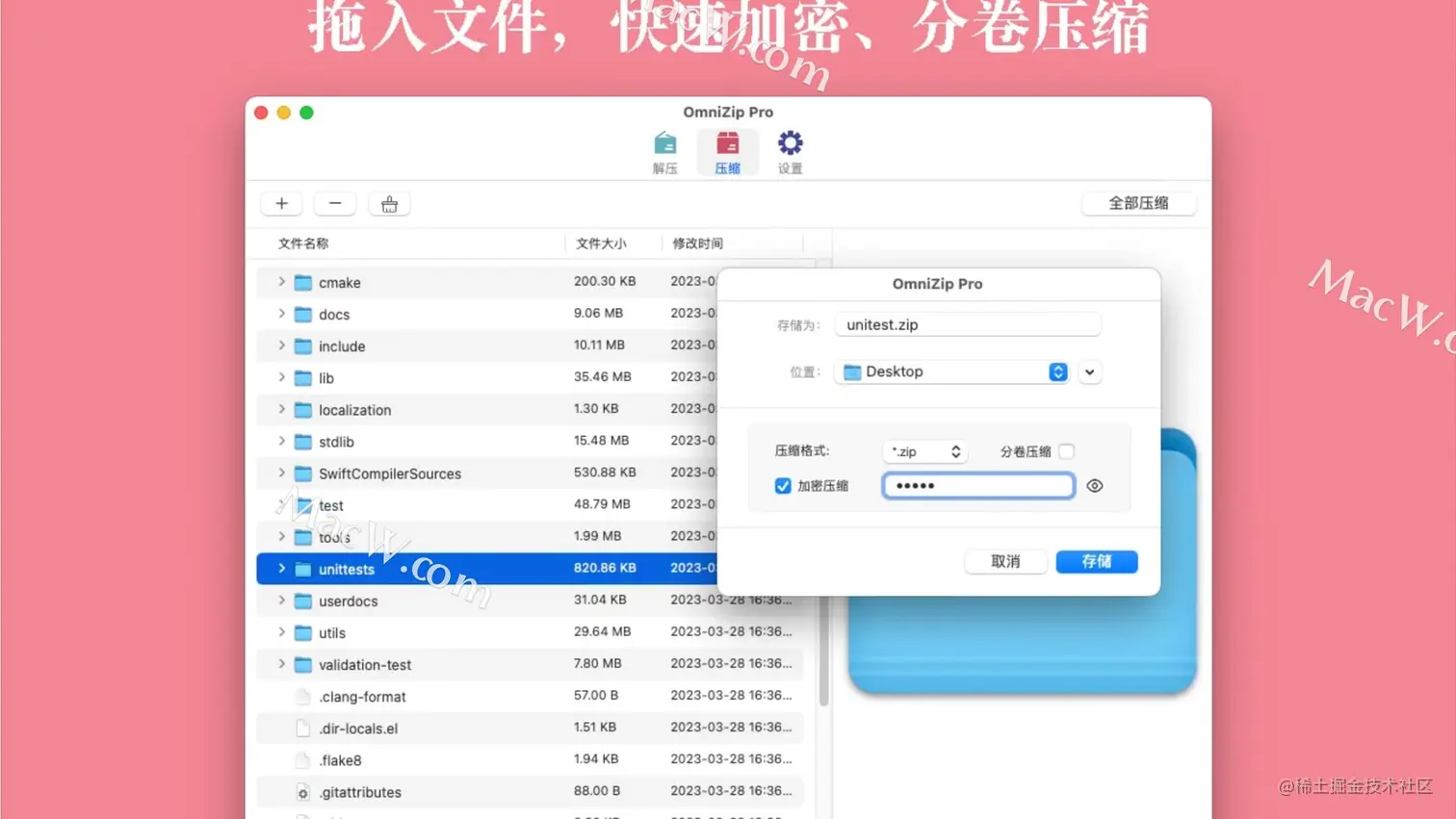Expand the docs folder

point(281,314)
